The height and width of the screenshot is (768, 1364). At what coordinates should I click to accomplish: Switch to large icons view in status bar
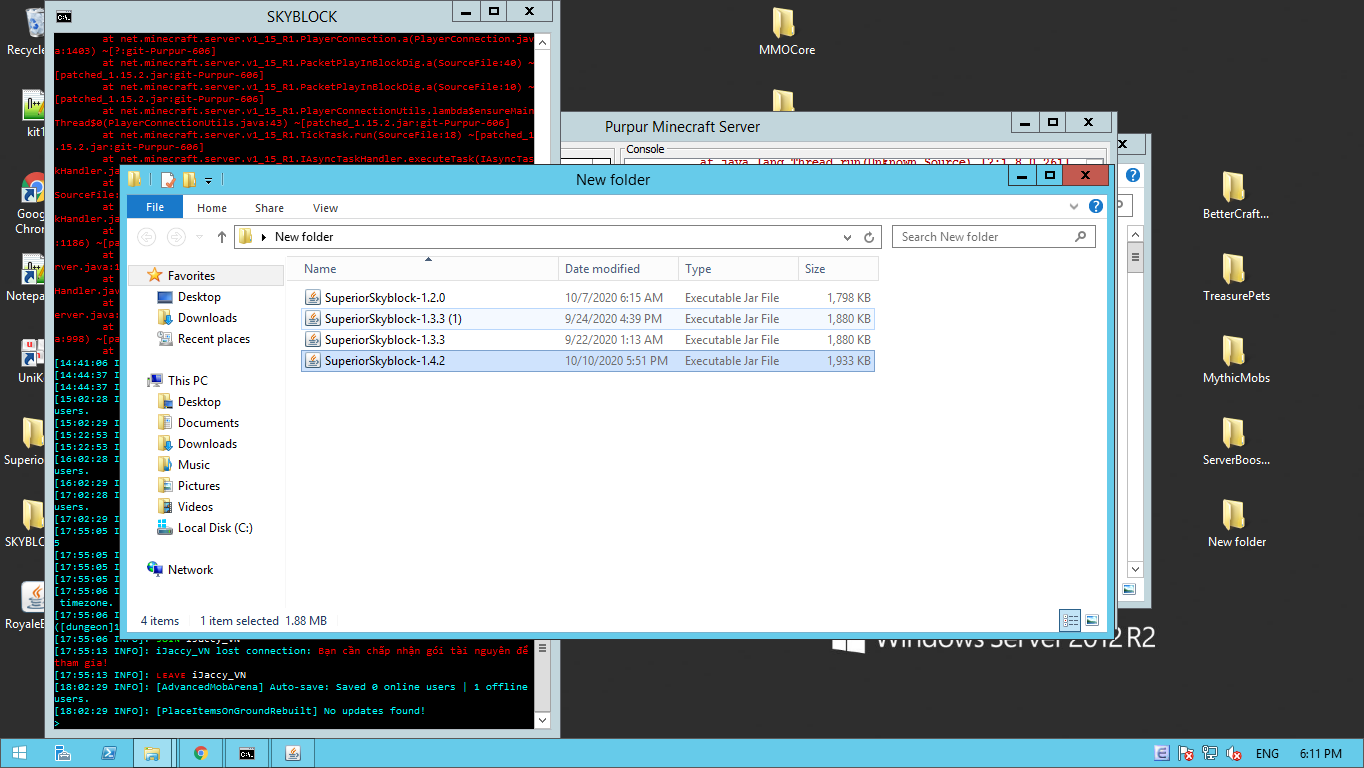click(1092, 620)
